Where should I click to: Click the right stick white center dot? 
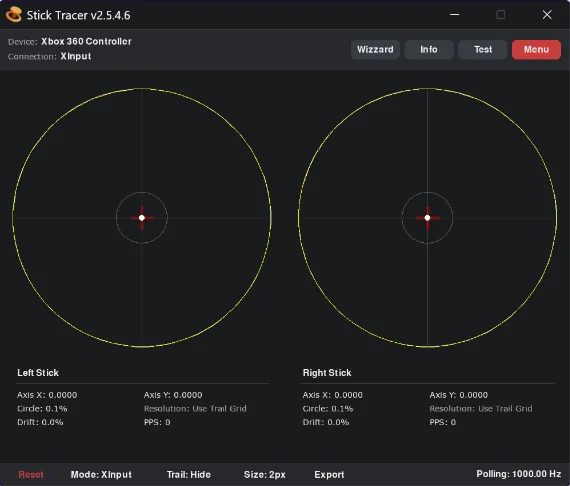point(428,218)
